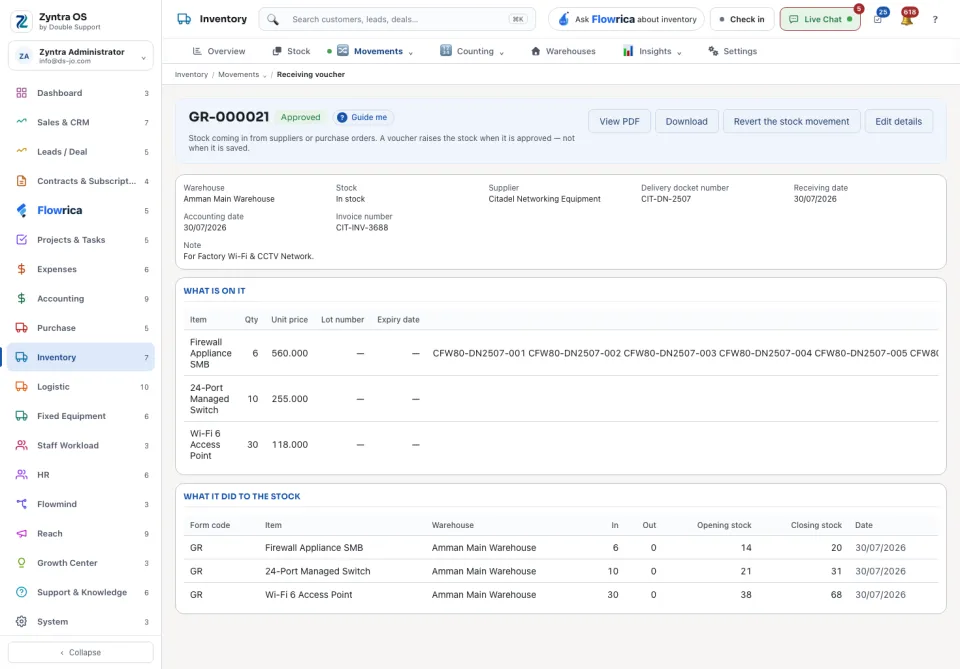
Task: Select the Logistic truck icon
Action: pos(21,386)
